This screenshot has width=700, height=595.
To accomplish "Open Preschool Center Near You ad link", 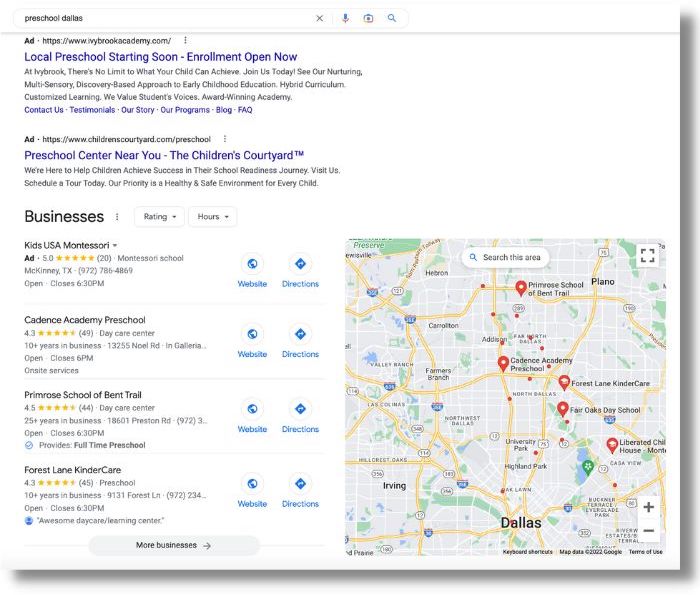I will point(164,155).
